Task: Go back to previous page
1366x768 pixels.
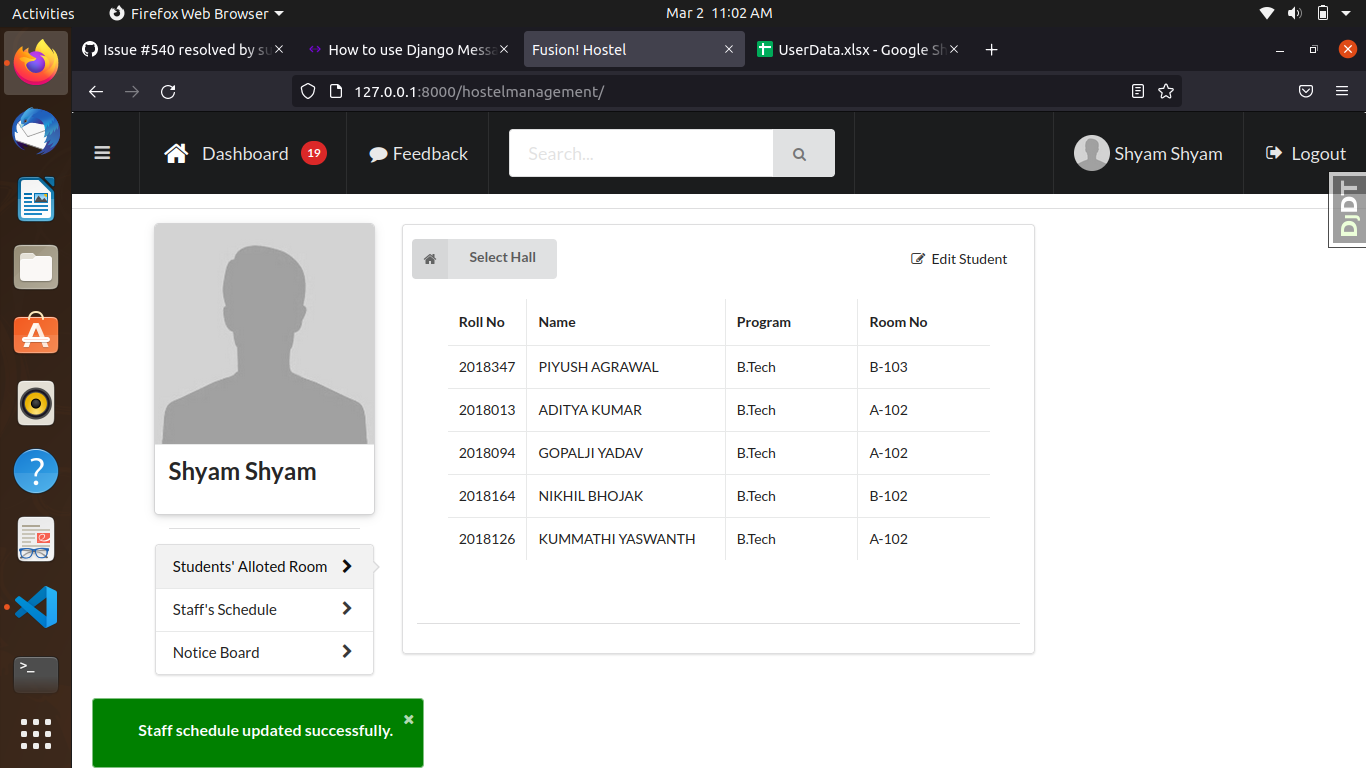Action: [96, 91]
